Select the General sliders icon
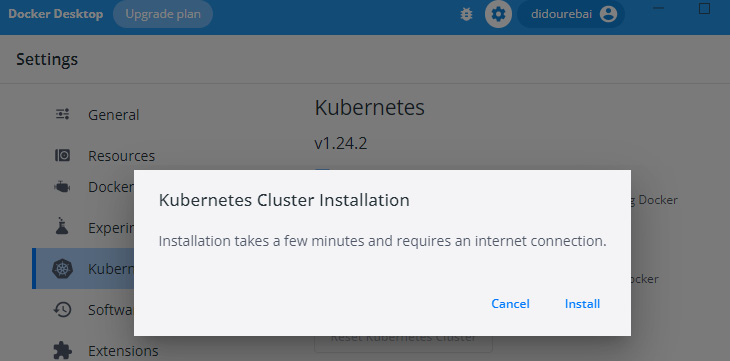 click(x=62, y=114)
